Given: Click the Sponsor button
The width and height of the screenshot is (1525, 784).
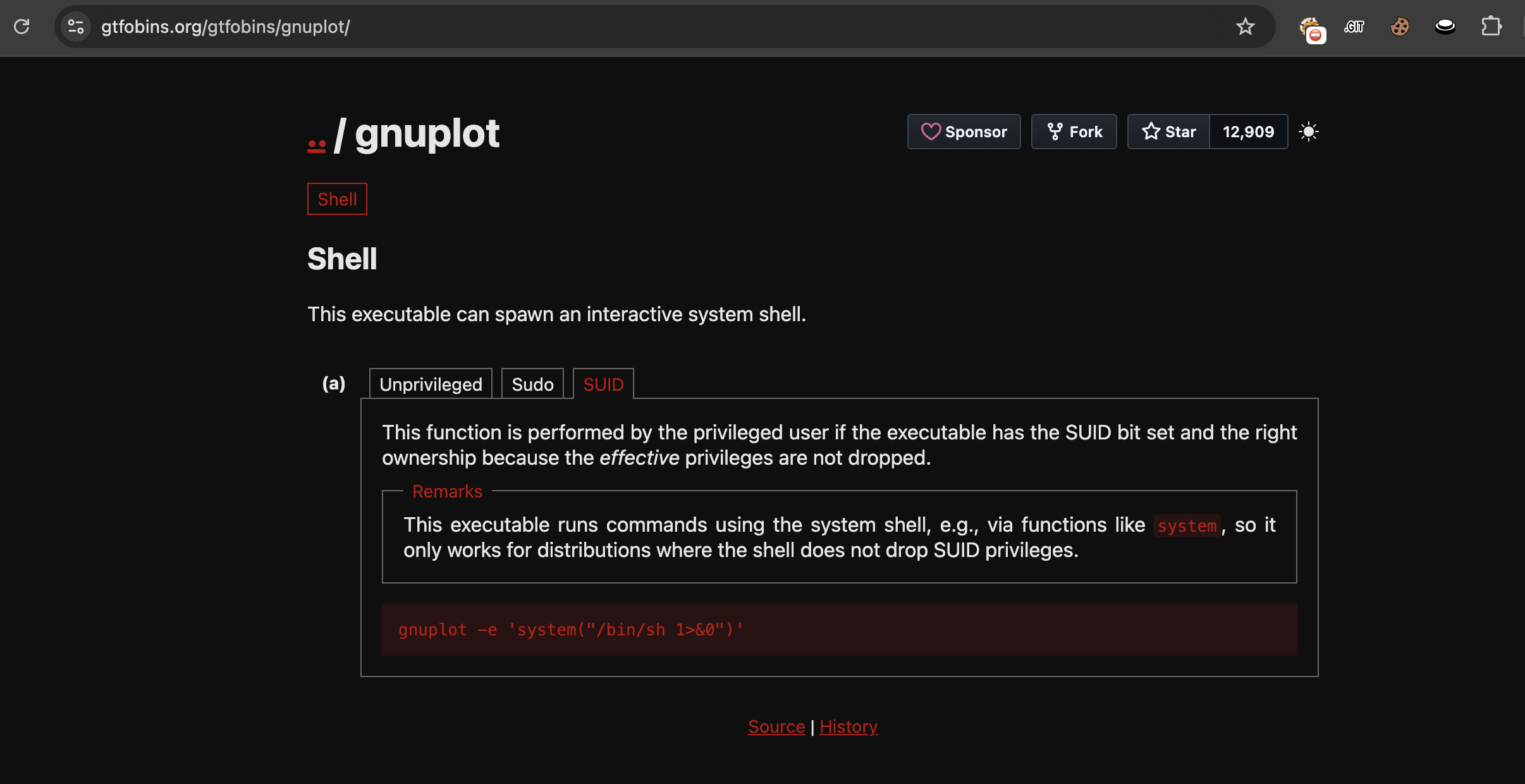Looking at the screenshot, I should coord(964,132).
